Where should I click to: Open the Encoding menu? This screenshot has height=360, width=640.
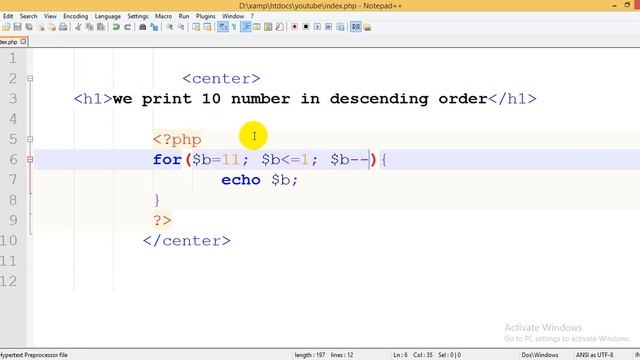pyautogui.click(x=76, y=16)
